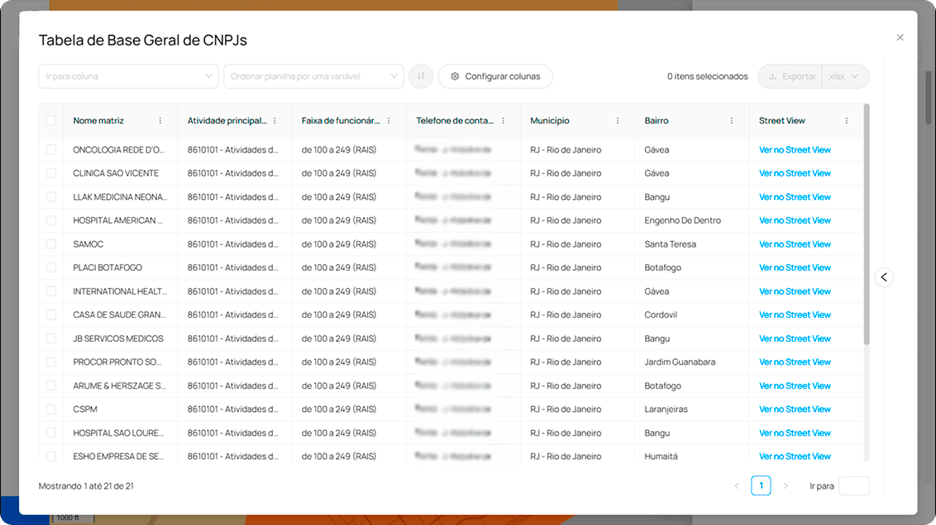Open Atividade principal column options menu
The width and height of the screenshot is (936, 525).
pyautogui.click(x=274, y=121)
